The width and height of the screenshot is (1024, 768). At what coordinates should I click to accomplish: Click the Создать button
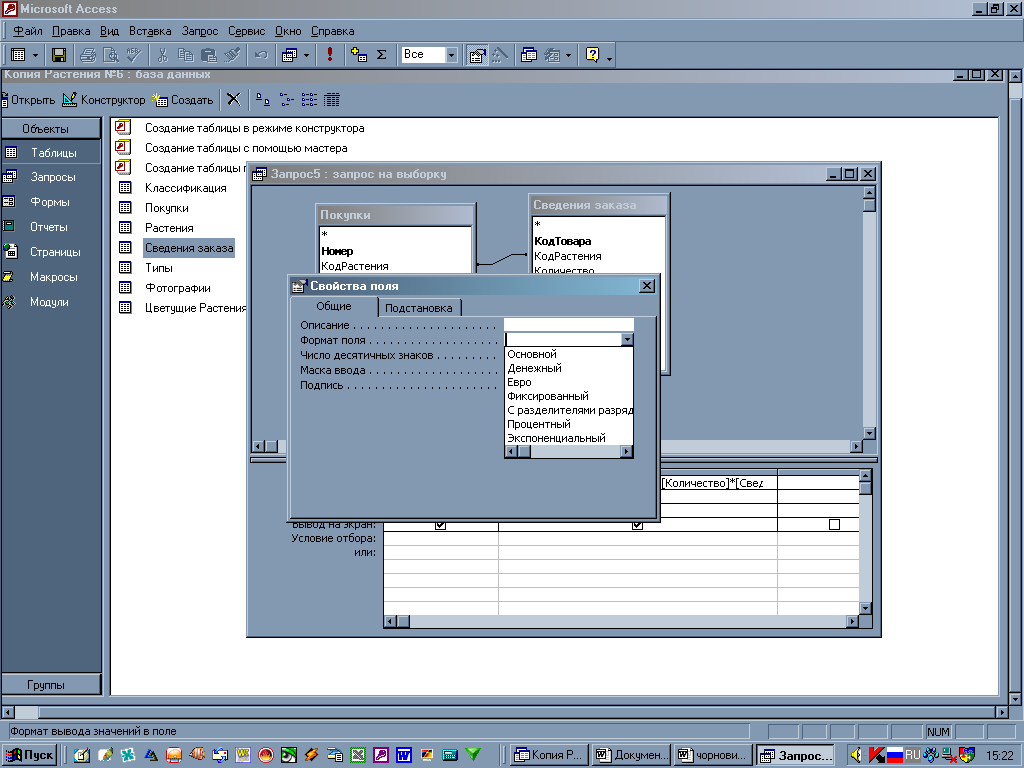[183, 100]
